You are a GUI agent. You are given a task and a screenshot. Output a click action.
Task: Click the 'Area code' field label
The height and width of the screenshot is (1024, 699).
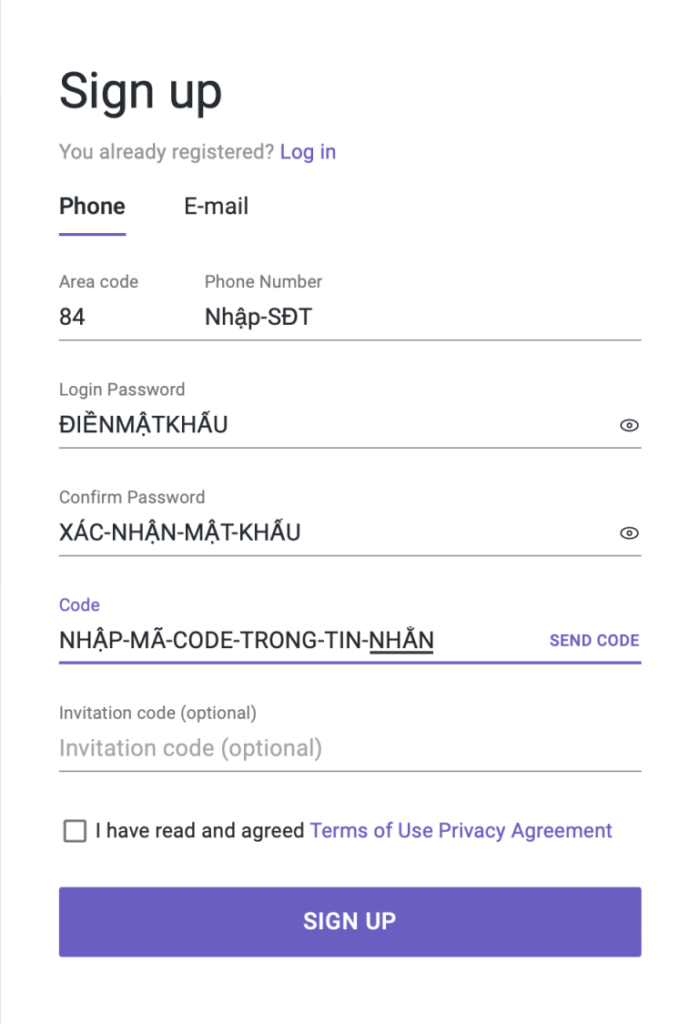tap(99, 281)
